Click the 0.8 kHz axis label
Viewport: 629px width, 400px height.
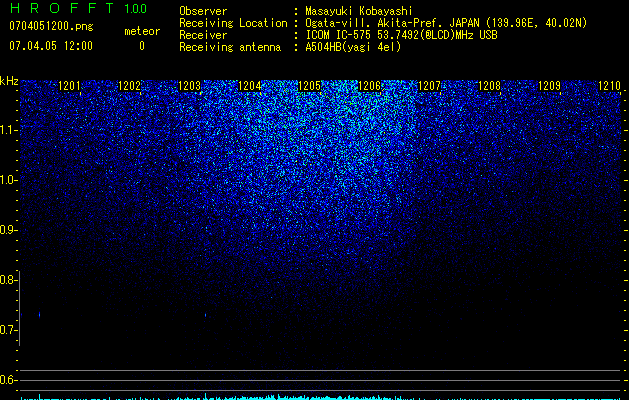tap(8, 280)
